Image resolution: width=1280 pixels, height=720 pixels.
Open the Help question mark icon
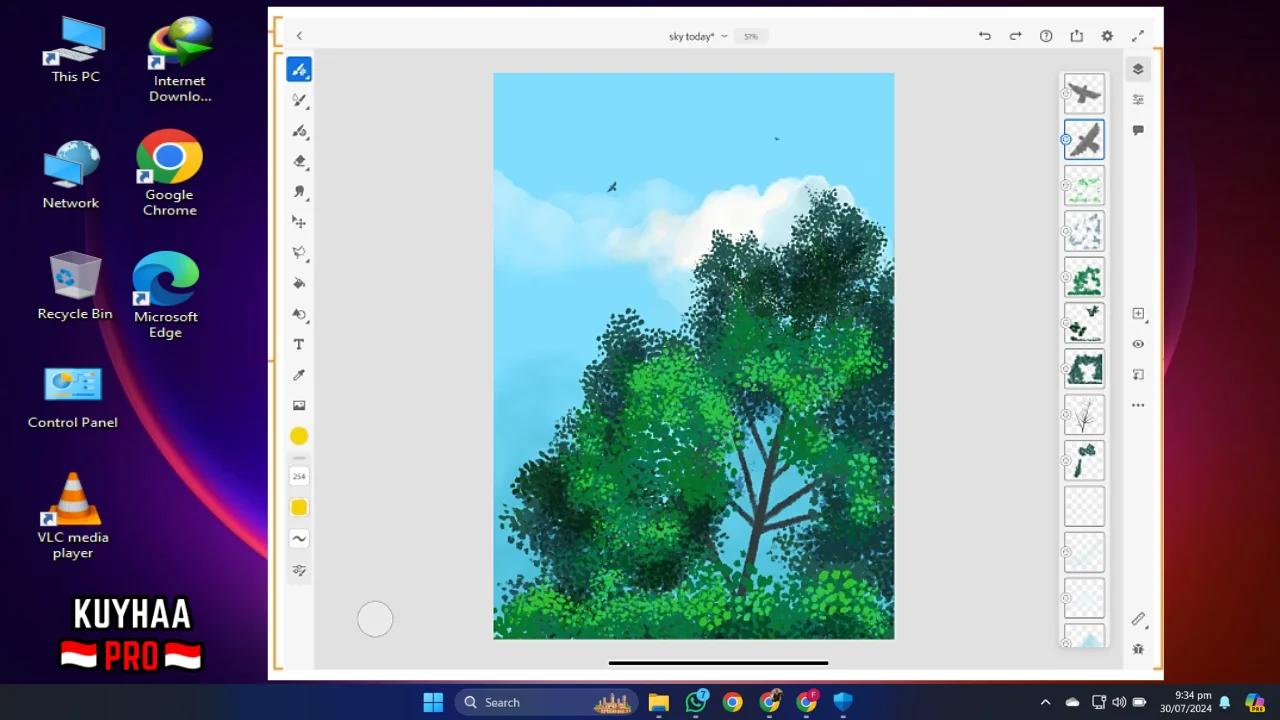(1046, 36)
